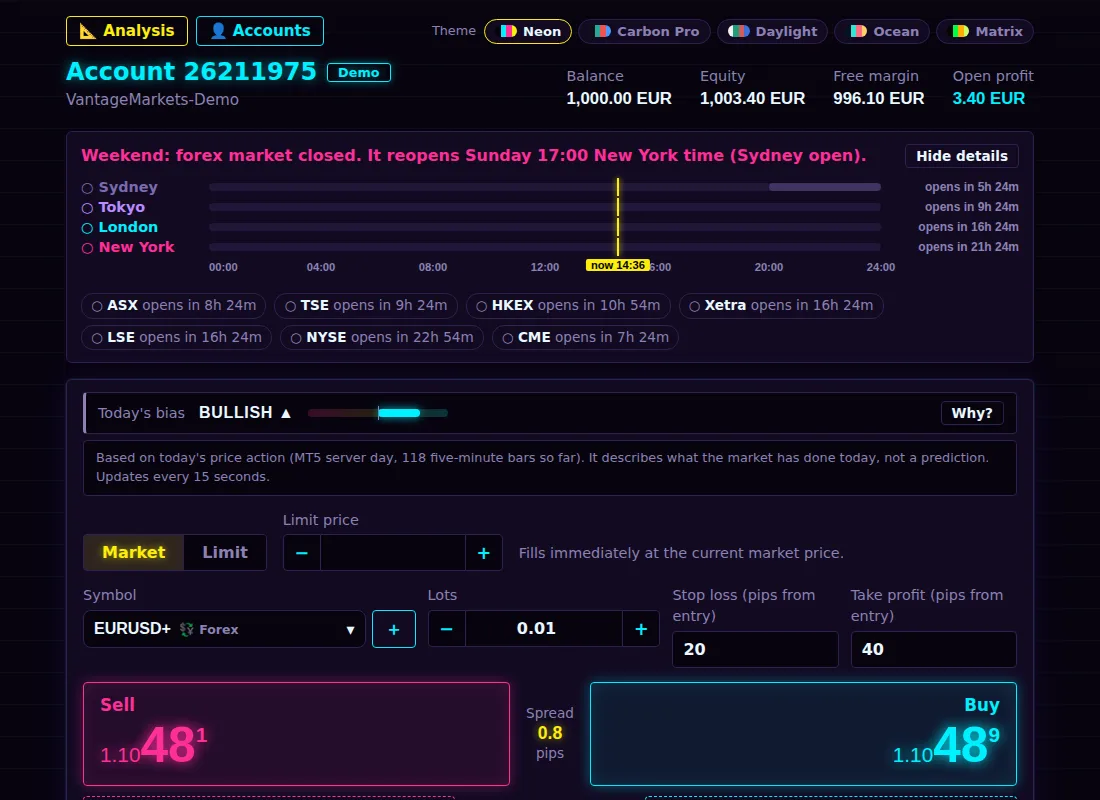Click the Free margin value 996.10 EUR
The width and height of the screenshot is (1100, 800).
point(878,98)
